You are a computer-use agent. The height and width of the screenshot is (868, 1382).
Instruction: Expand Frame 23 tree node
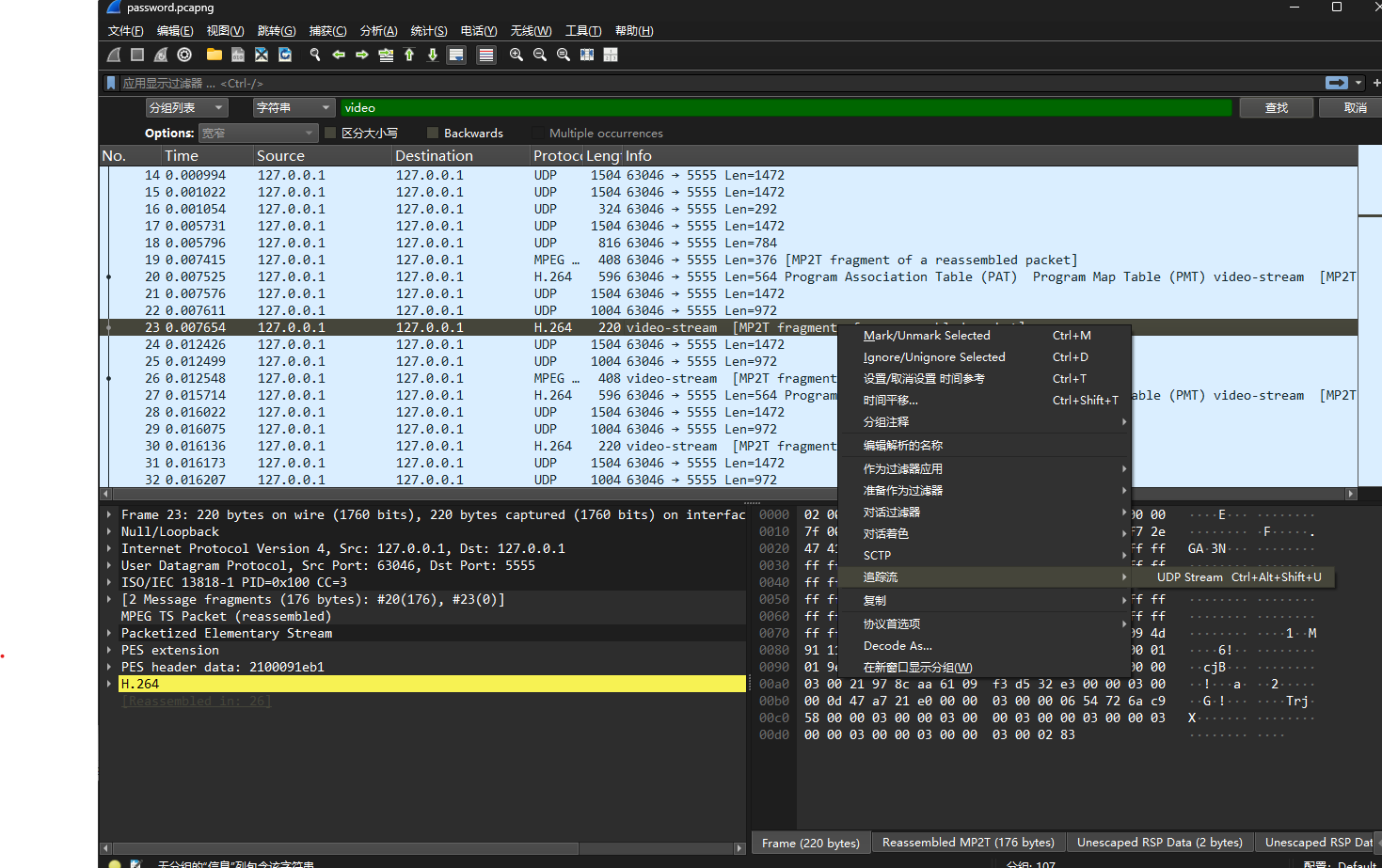109,514
